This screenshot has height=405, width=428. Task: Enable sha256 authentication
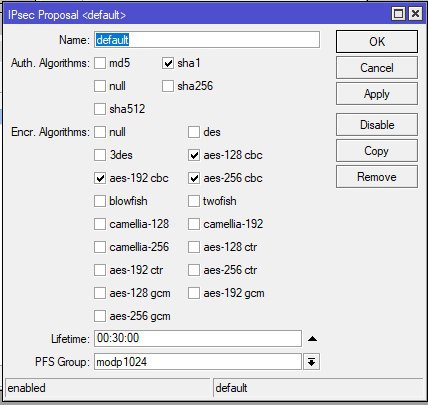coord(168,86)
